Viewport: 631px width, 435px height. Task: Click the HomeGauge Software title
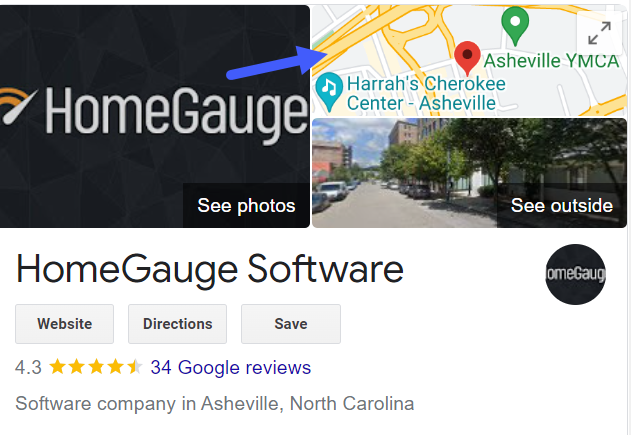[210, 270]
